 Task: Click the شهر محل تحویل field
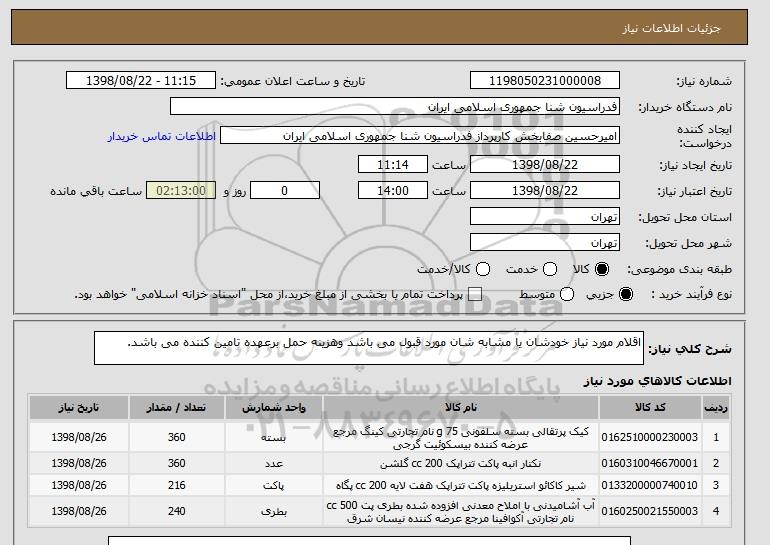tap(545, 243)
